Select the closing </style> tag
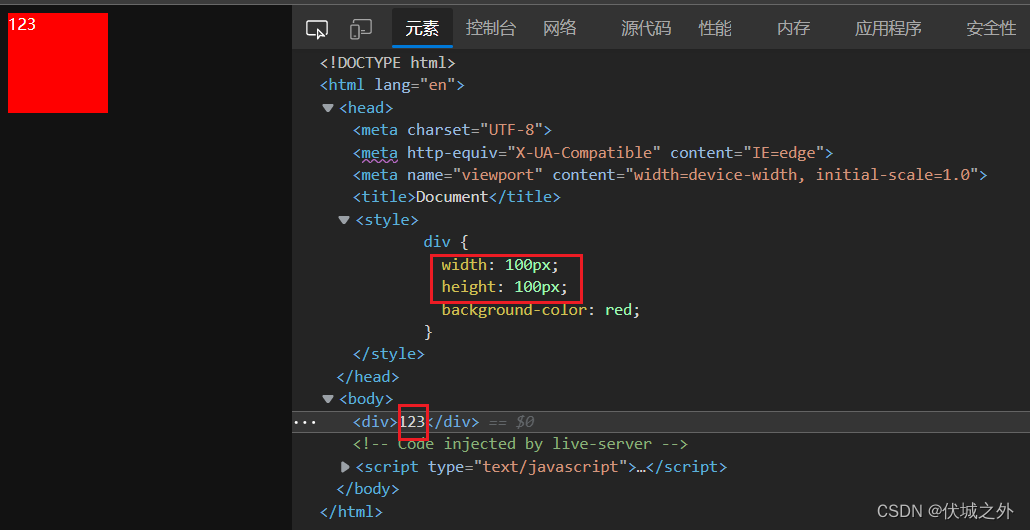1030x530 pixels. tap(389, 355)
